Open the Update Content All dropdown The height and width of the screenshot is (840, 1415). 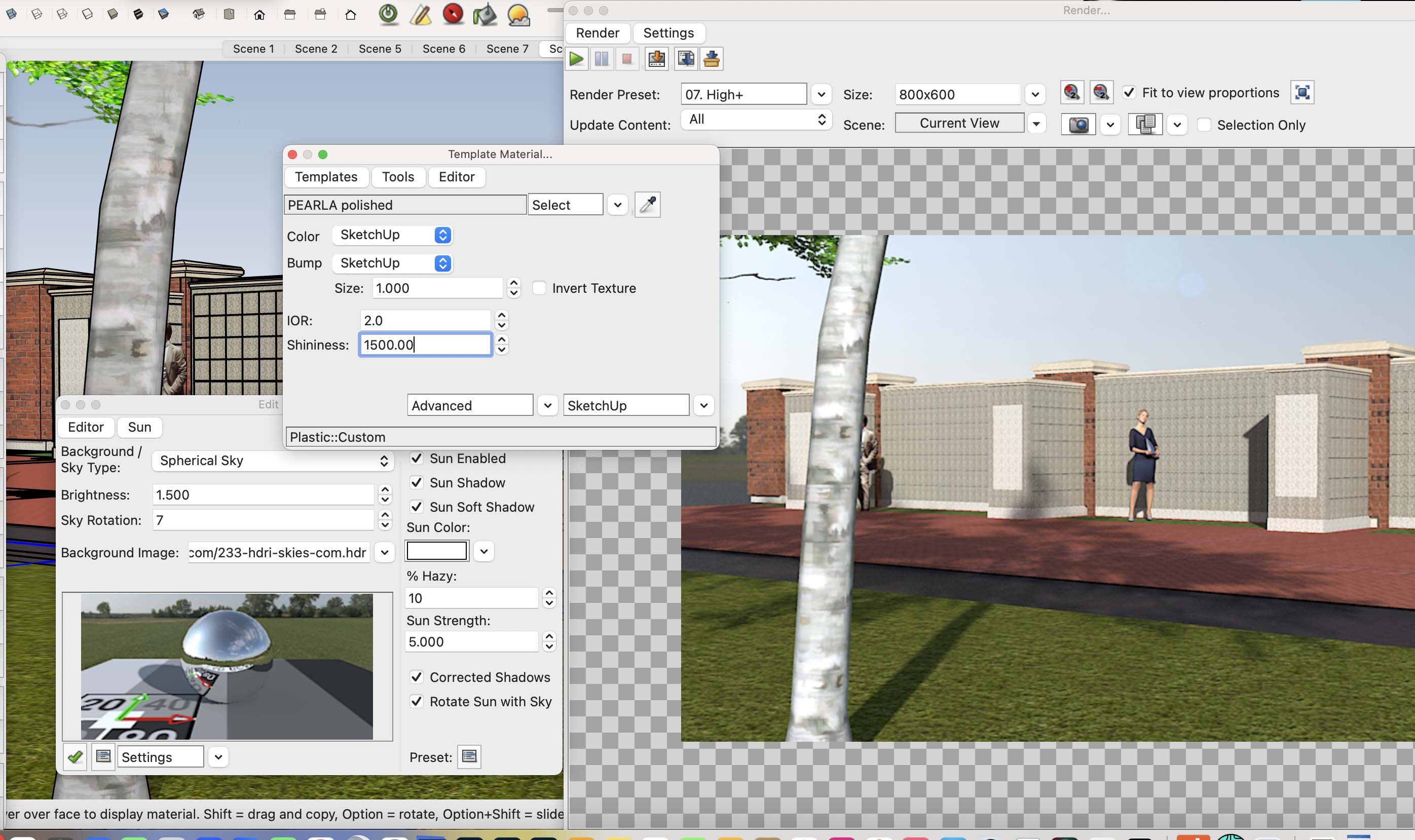tap(756, 120)
